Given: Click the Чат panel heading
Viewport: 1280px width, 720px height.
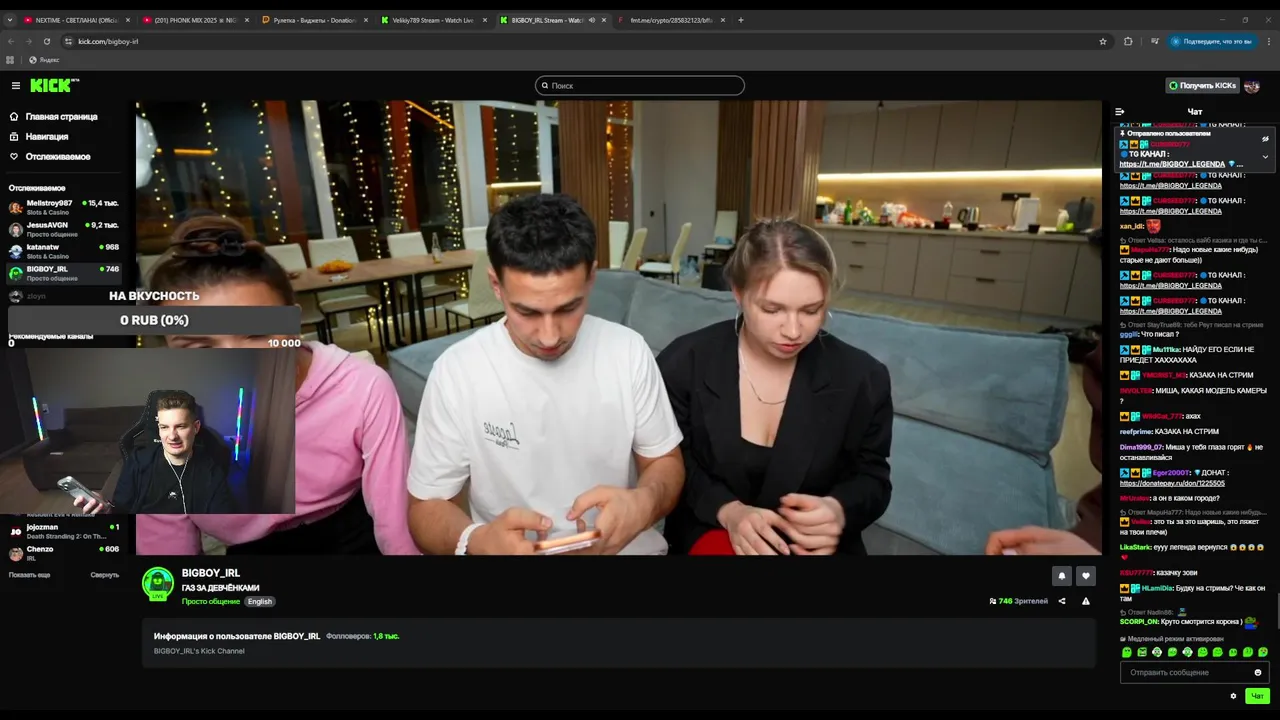Looking at the screenshot, I should 1195,112.
